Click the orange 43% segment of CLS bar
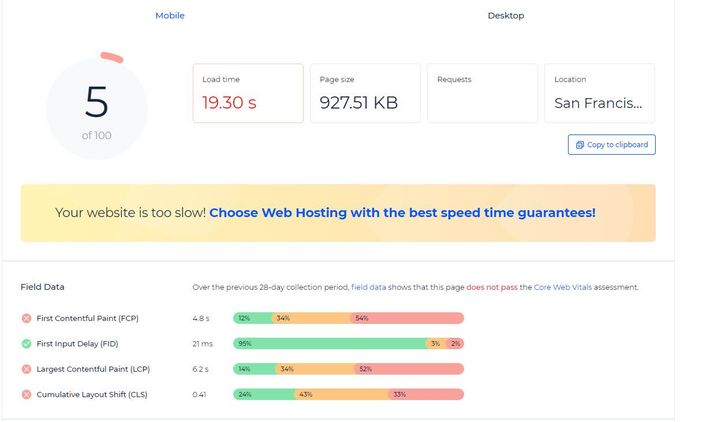This screenshot has height=422, width=725. coord(340,394)
